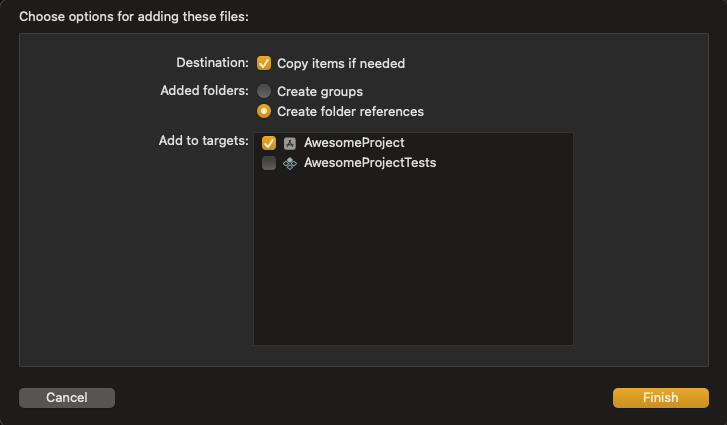This screenshot has width=727, height=425.
Task: Toggle the Copy items if needed checkbox
Action: 264,63
